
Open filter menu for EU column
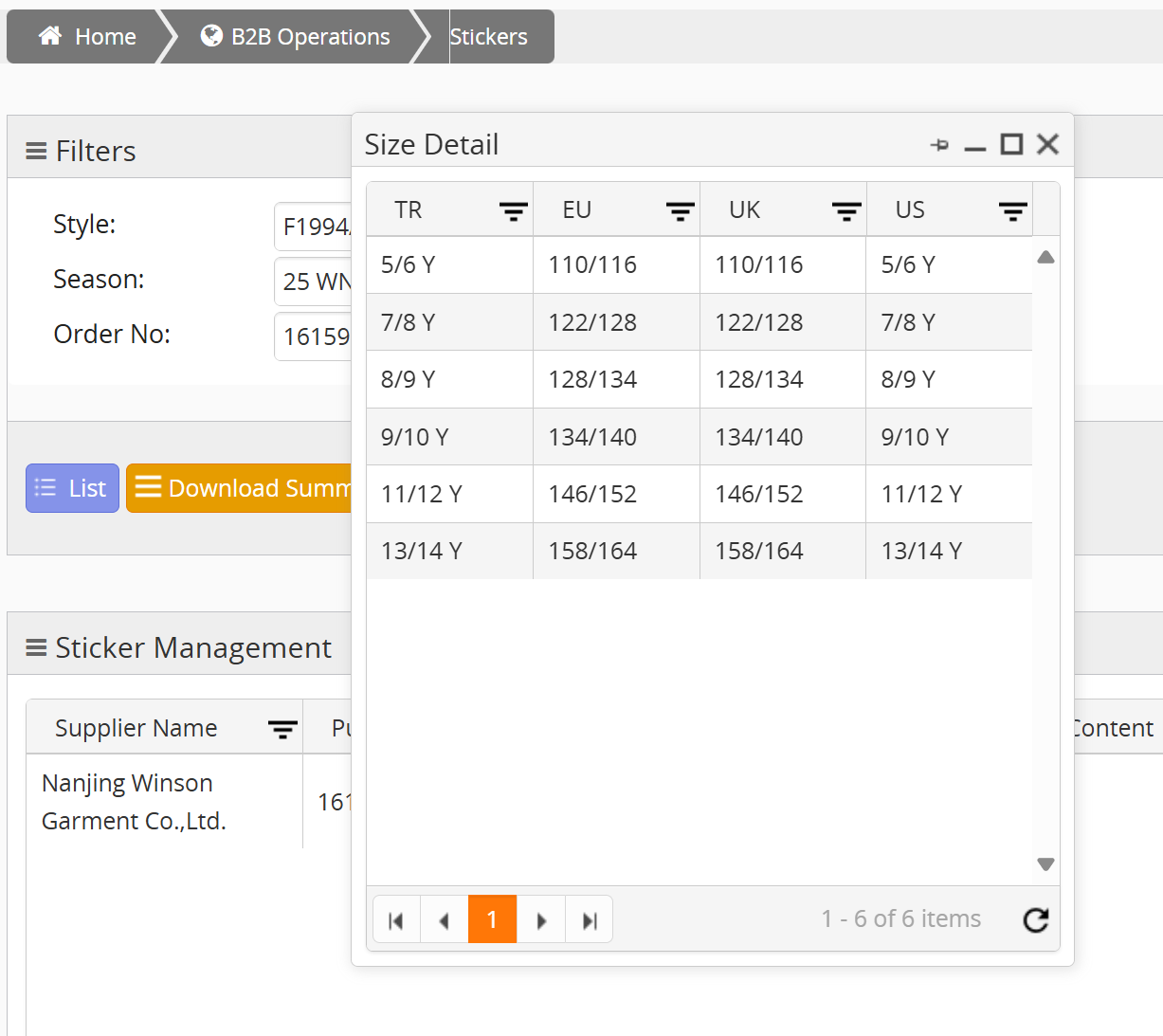(680, 211)
